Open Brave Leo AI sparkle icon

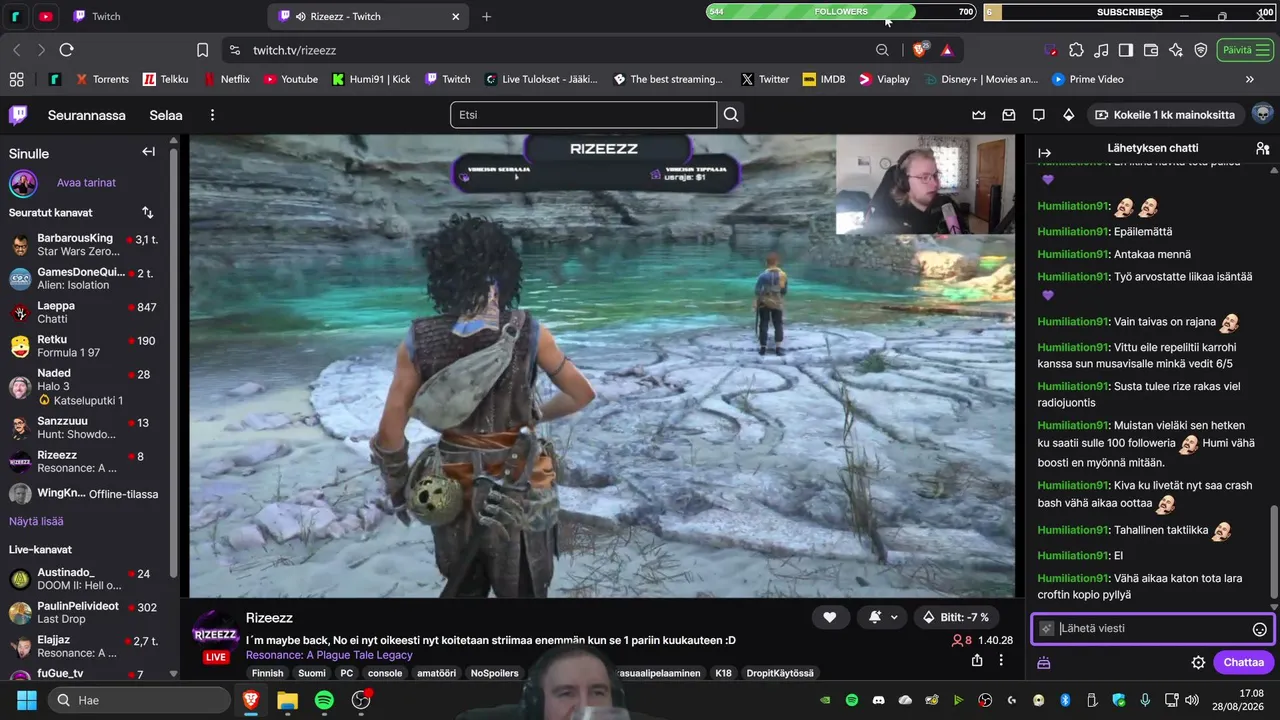(1175, 50)
